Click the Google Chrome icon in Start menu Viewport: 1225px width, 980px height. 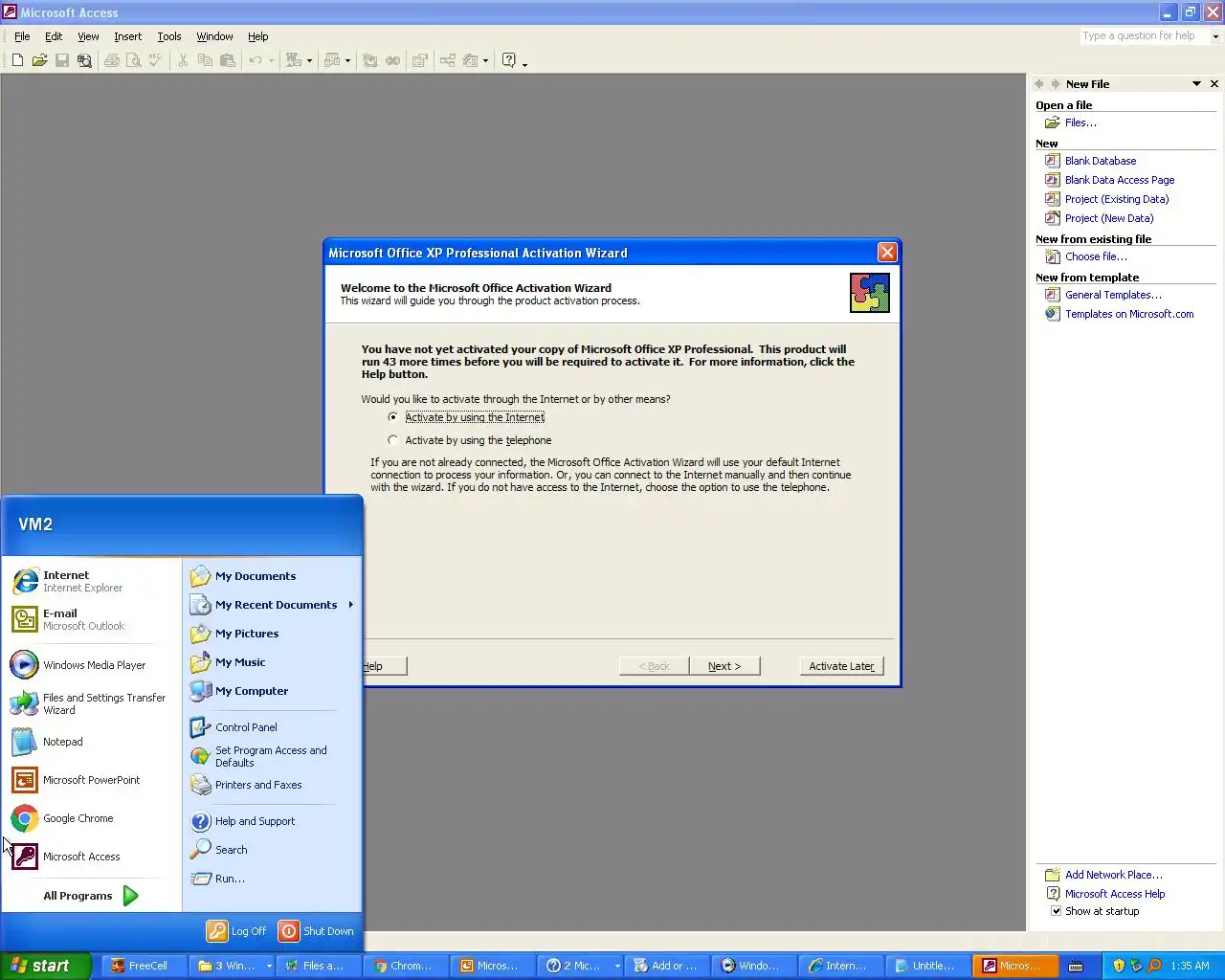click(25, 818)
